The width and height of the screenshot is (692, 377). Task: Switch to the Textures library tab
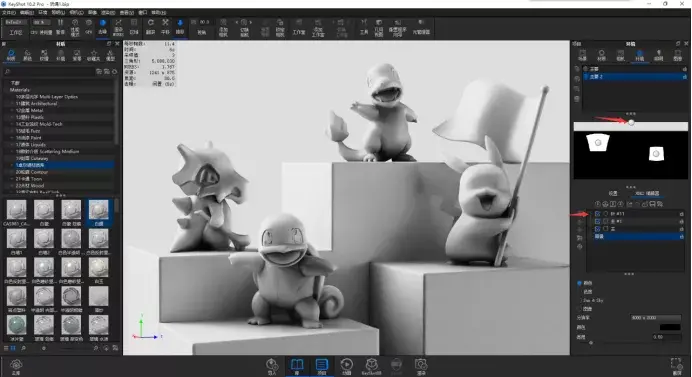pyautogui.click(x=44, y=55)
